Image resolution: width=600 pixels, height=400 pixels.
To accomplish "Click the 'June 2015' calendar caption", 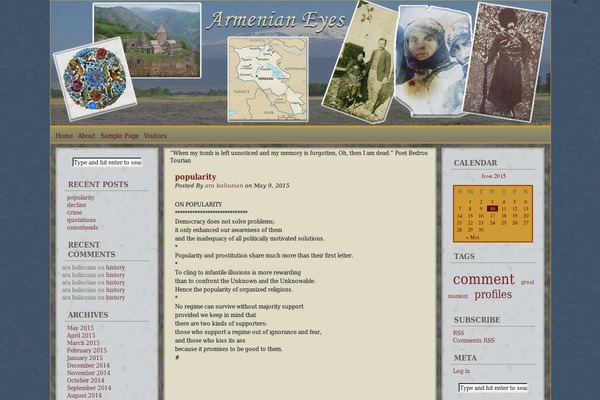I will tap(493, 176).
